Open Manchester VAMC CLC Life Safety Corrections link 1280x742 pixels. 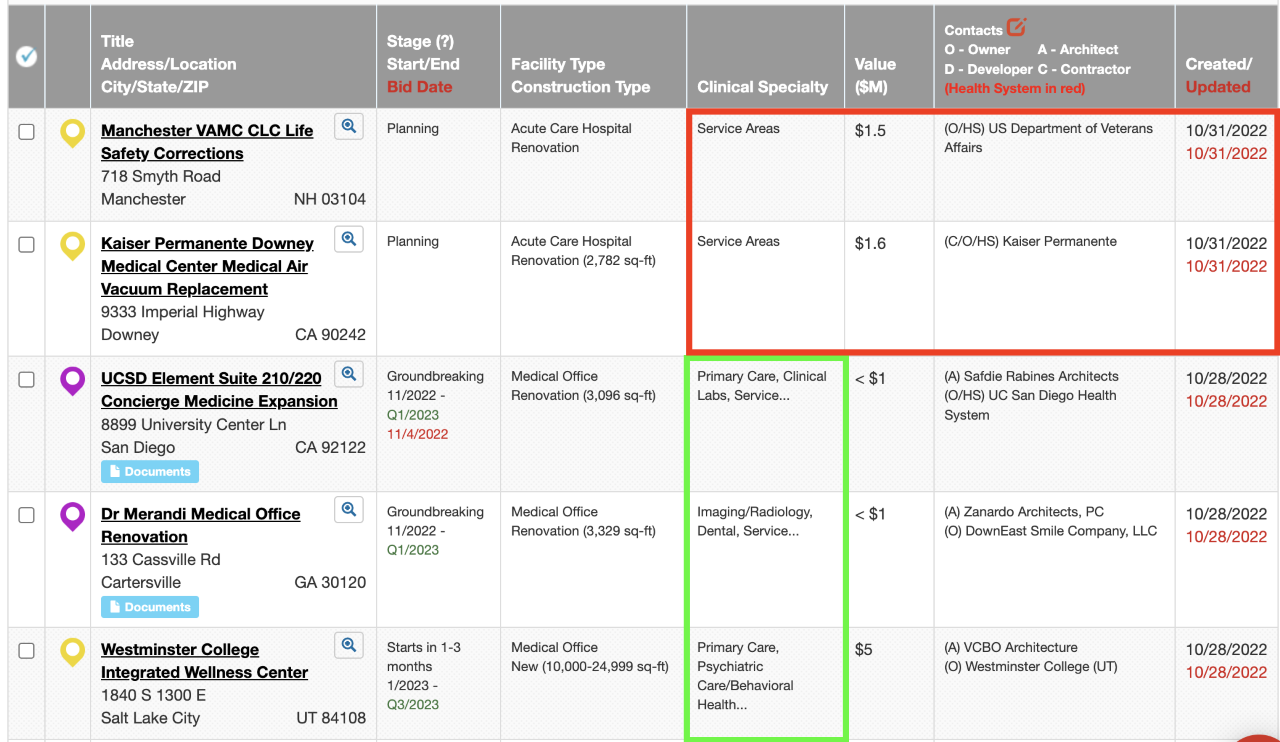207,142
